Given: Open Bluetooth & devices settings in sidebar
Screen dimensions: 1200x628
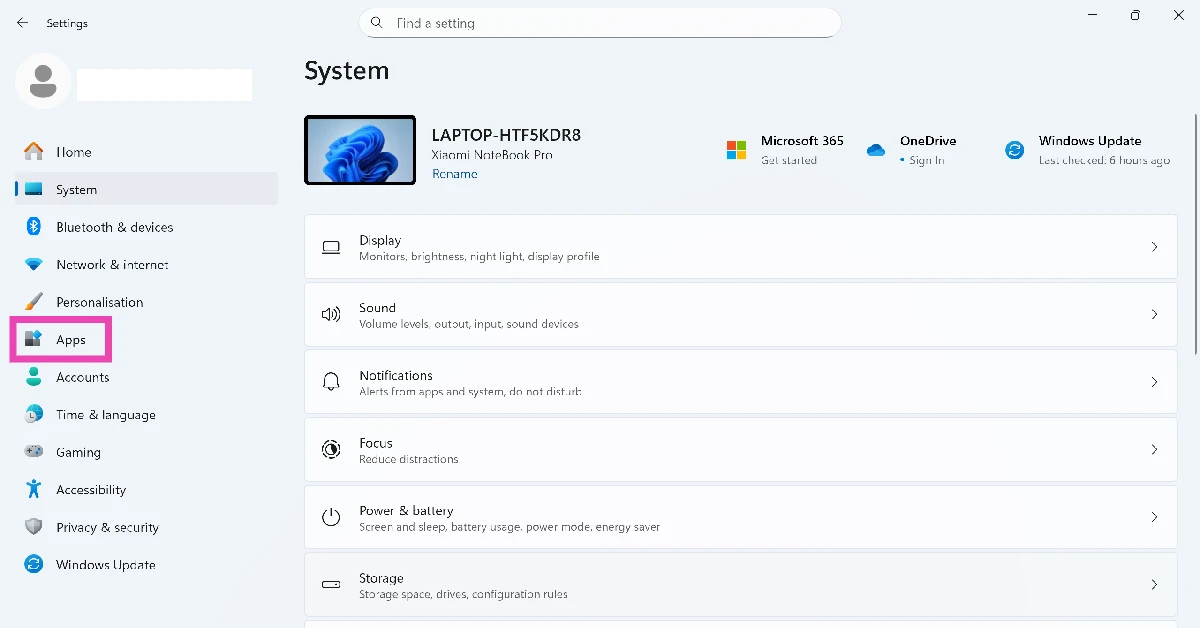Looking at the screenshot, I should pos(33,227).
